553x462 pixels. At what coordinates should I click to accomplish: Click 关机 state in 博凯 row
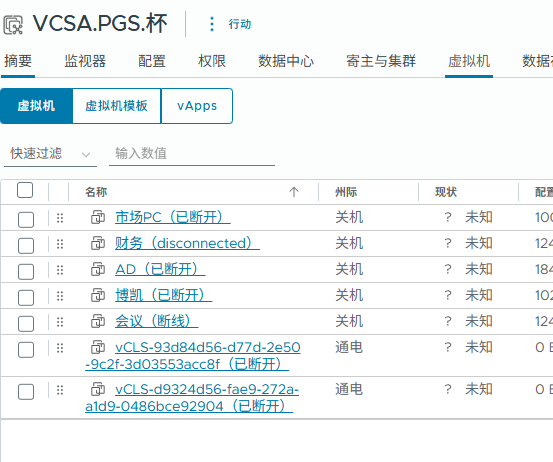click(349, 296)
